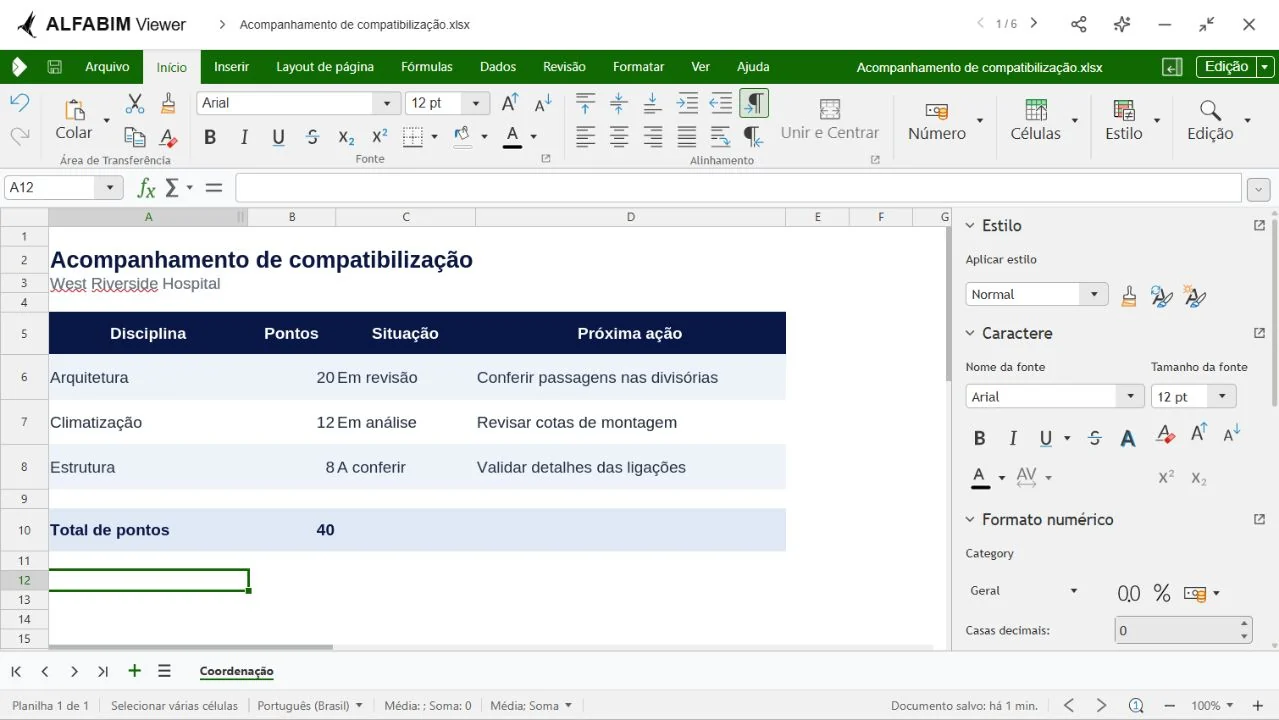Apply superscript in ribbon font group

pyautogui.click(x=379, y=137)
